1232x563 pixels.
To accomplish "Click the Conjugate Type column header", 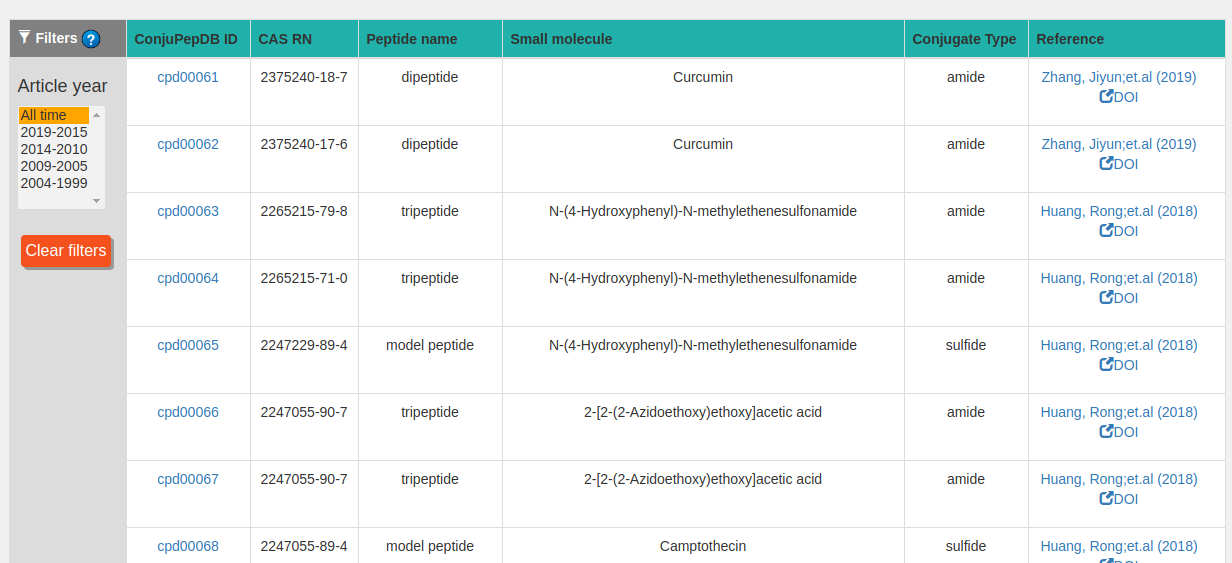I will tap(964, 39).
